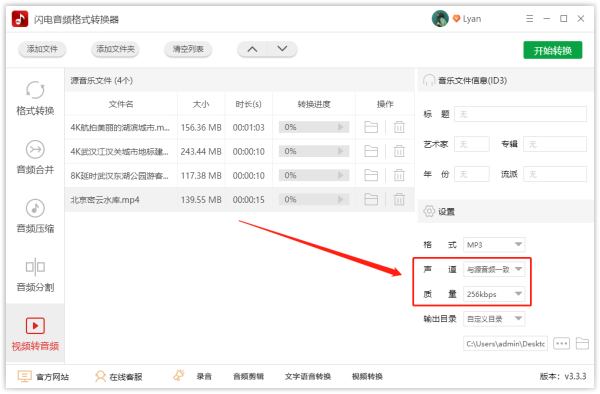Select the file sized 156.36 MB
Screen dimensions: 600x394
tap(240, 127)
